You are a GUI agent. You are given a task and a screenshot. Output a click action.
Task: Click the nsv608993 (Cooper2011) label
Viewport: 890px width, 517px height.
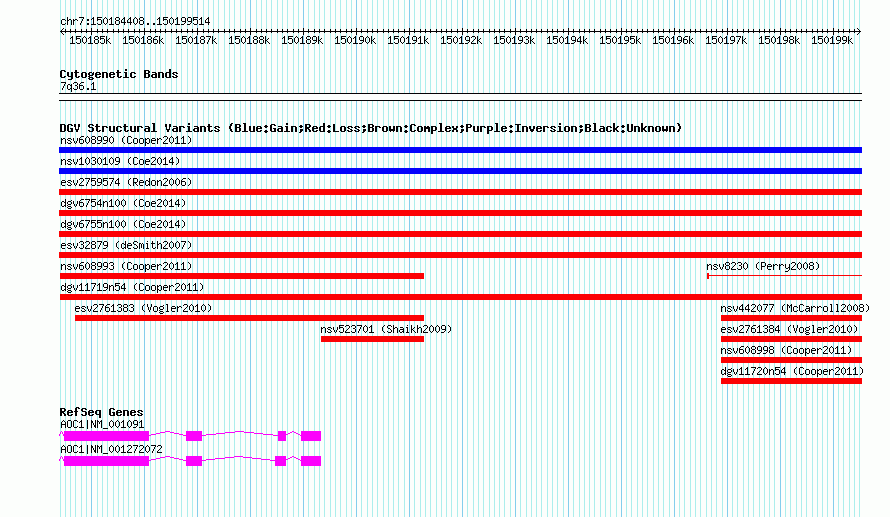126,266
